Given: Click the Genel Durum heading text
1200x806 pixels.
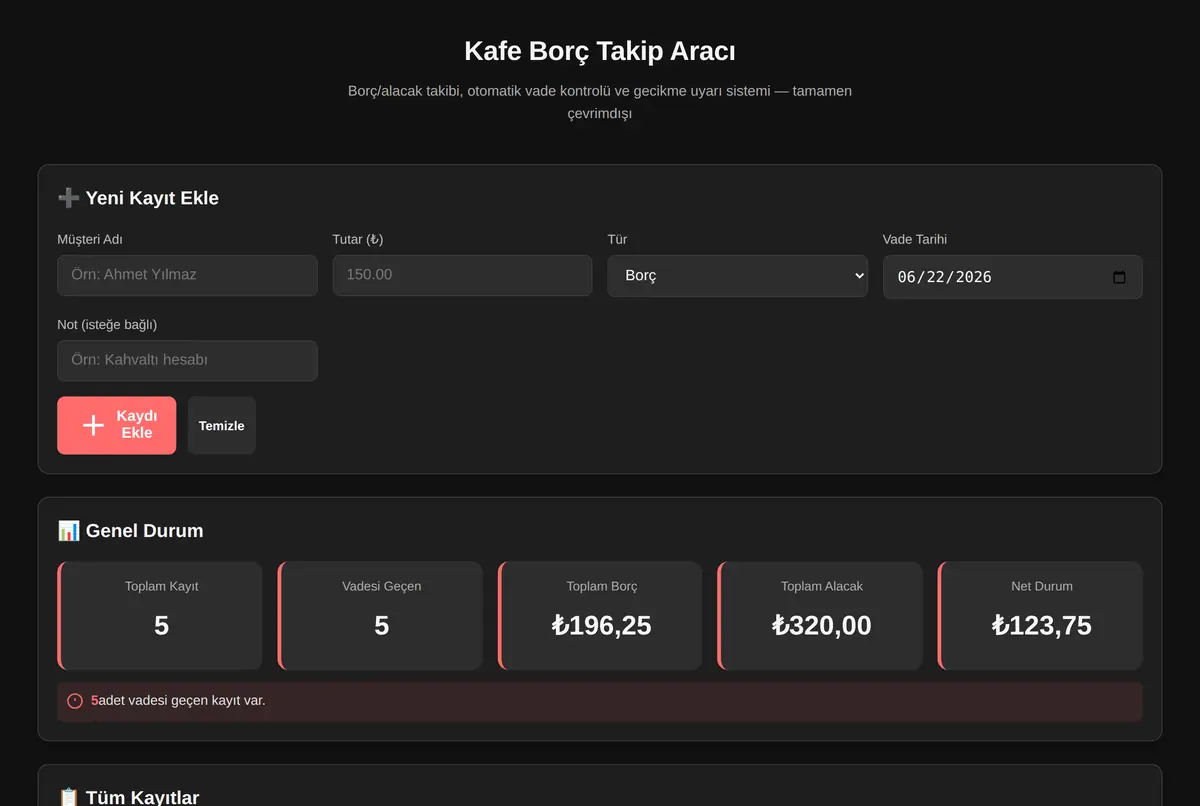Looking at the screenshot, I should 144,531.
